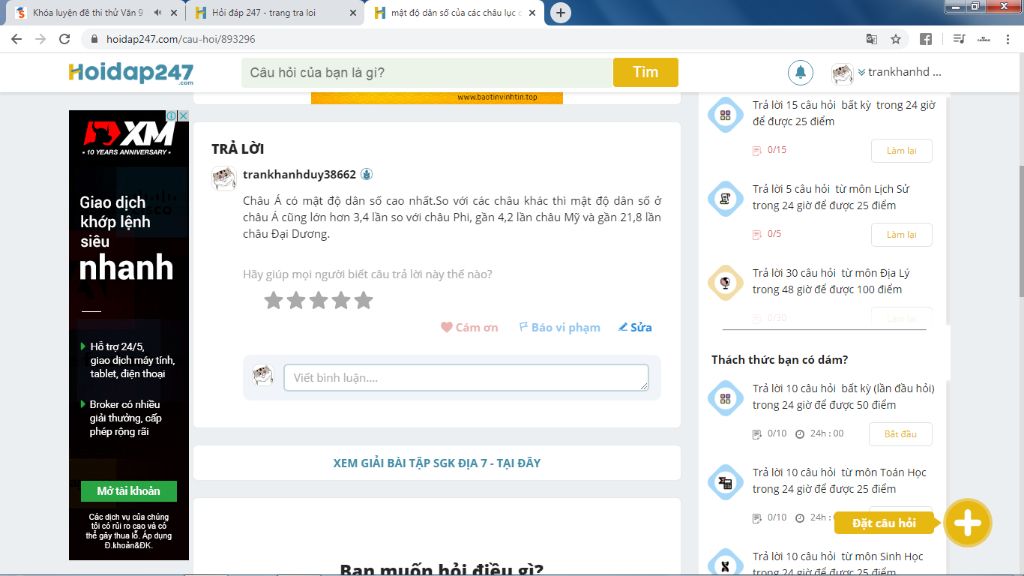Click the Địa Lý task icon
Image resolution: width=1024 pixels, height=576 pixels.
coord(725,283)
